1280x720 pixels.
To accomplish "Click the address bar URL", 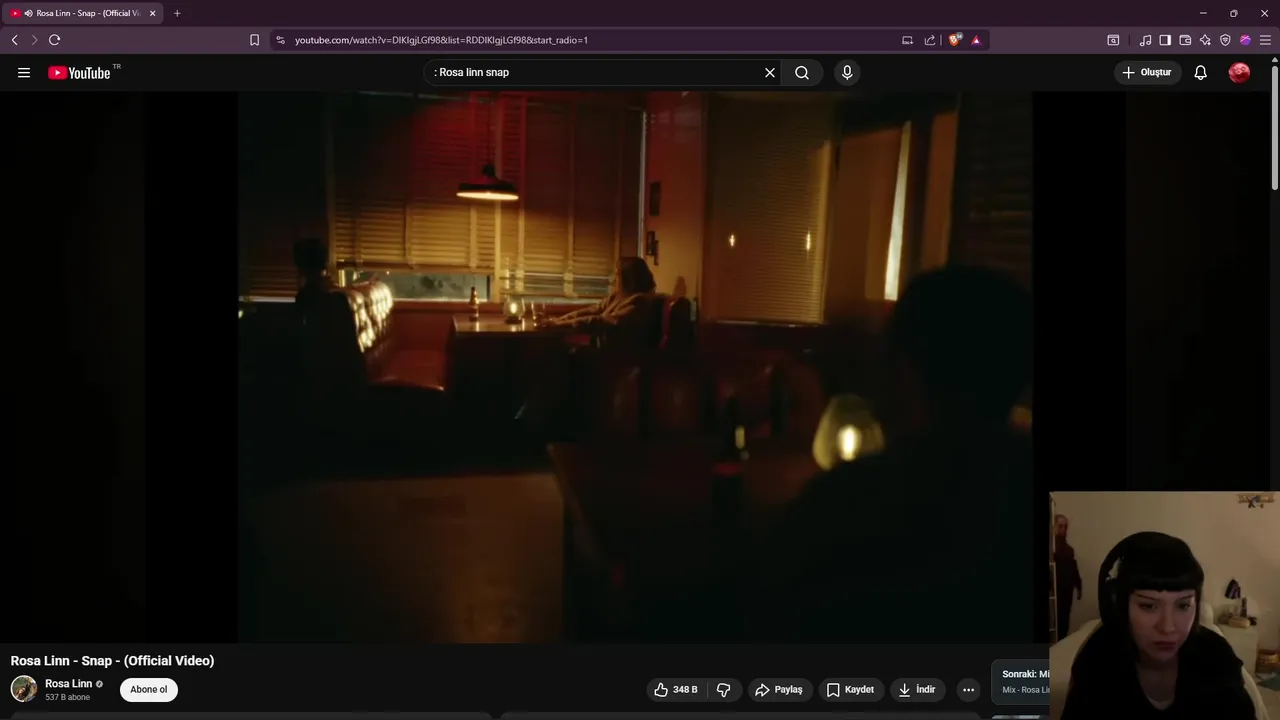I will pos(441,40).
